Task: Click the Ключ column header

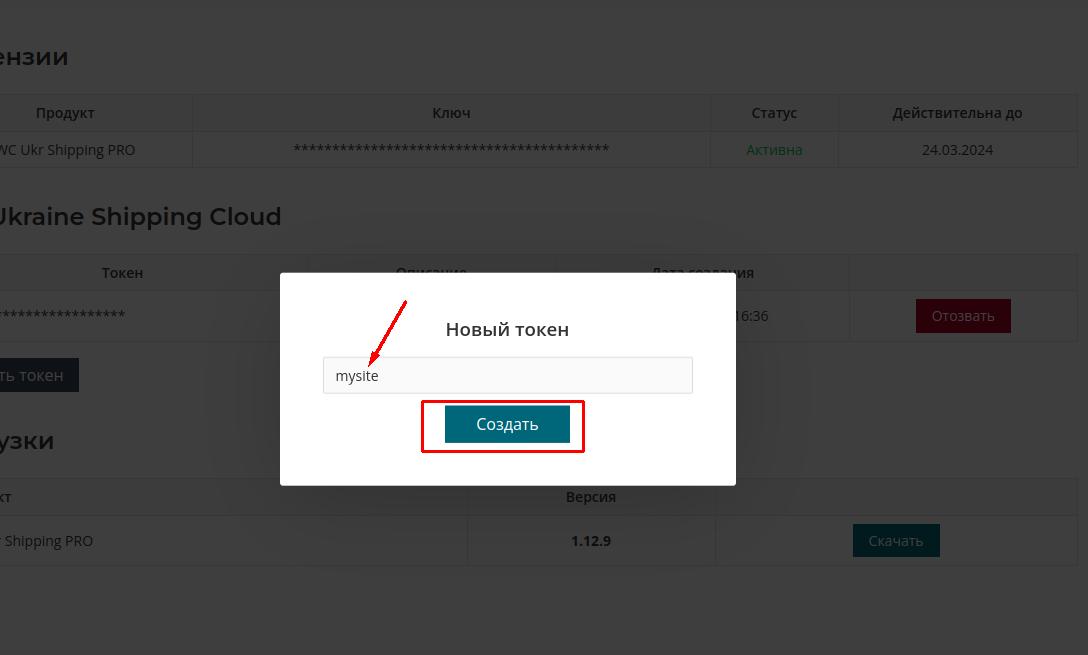Action: (451, 112)
